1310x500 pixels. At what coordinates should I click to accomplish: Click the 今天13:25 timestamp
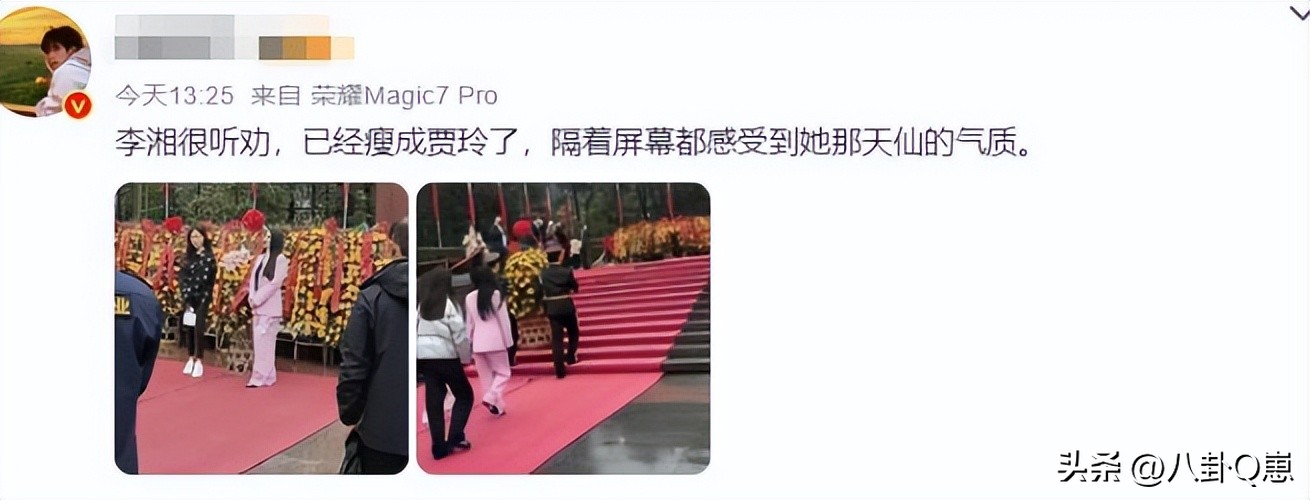[x=174, y=96]
